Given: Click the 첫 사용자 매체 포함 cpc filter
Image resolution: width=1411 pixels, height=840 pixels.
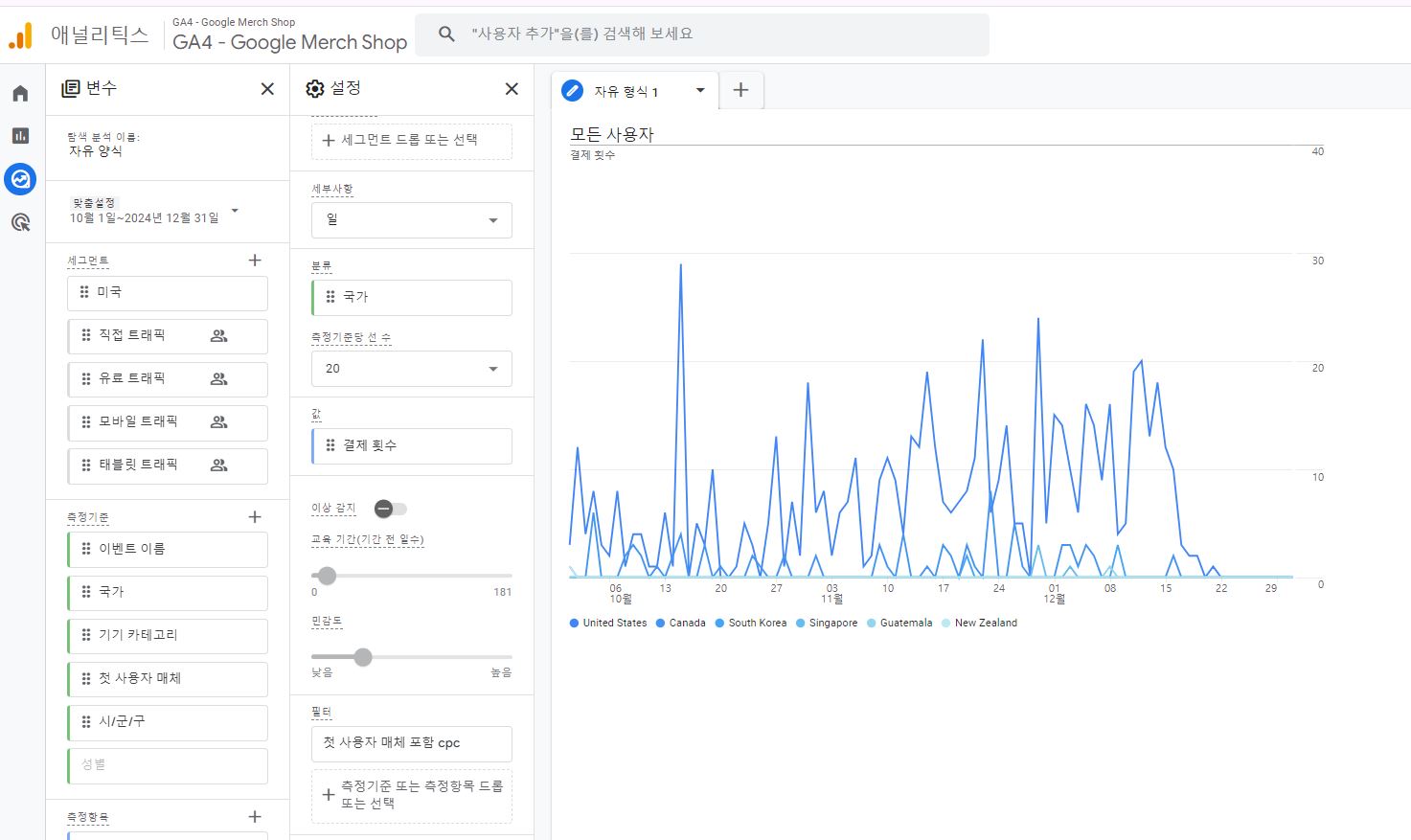Looking at the screenshot, I should 412,743.
